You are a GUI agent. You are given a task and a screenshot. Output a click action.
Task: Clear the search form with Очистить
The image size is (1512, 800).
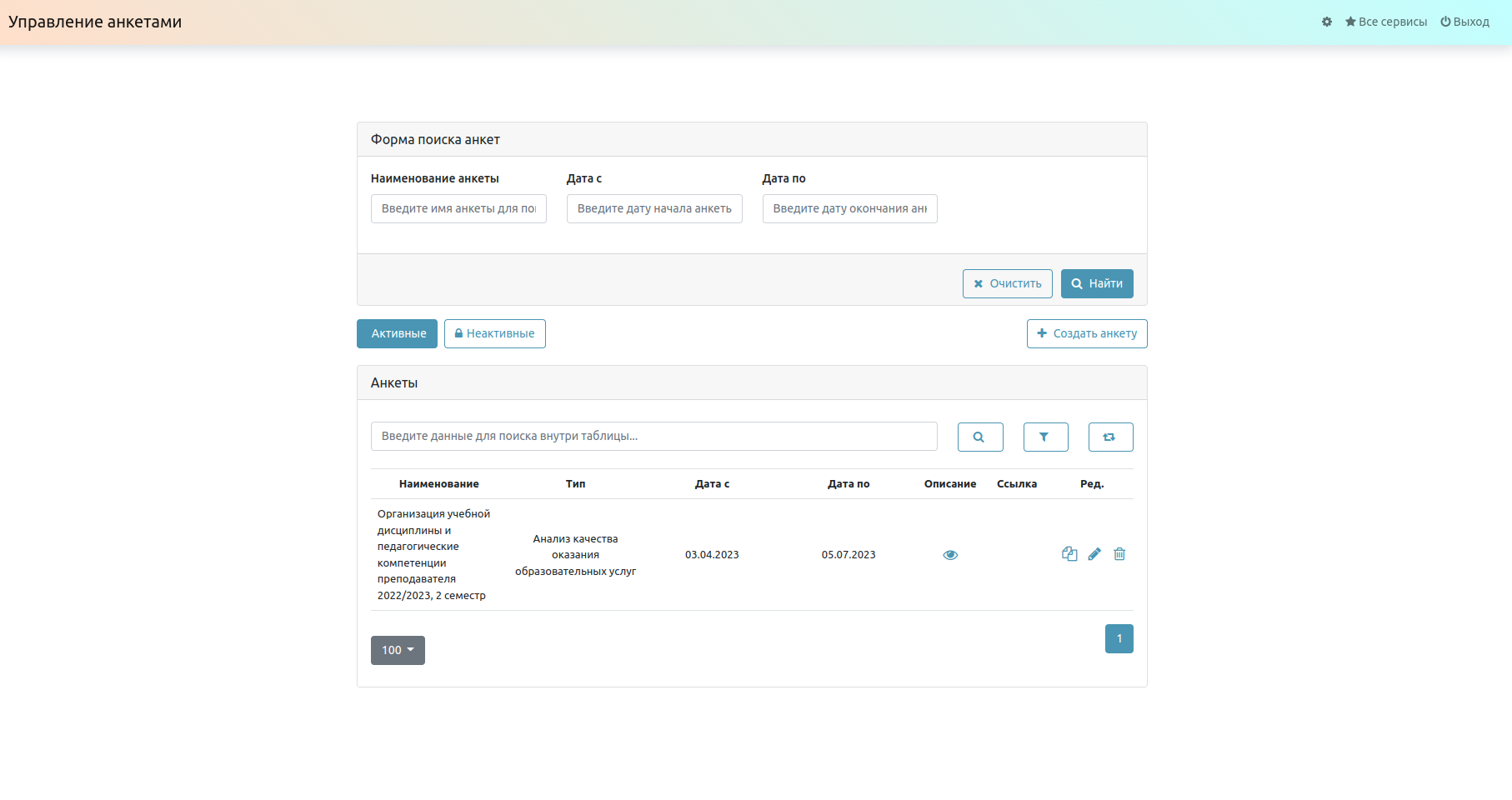pos(1008,283)
